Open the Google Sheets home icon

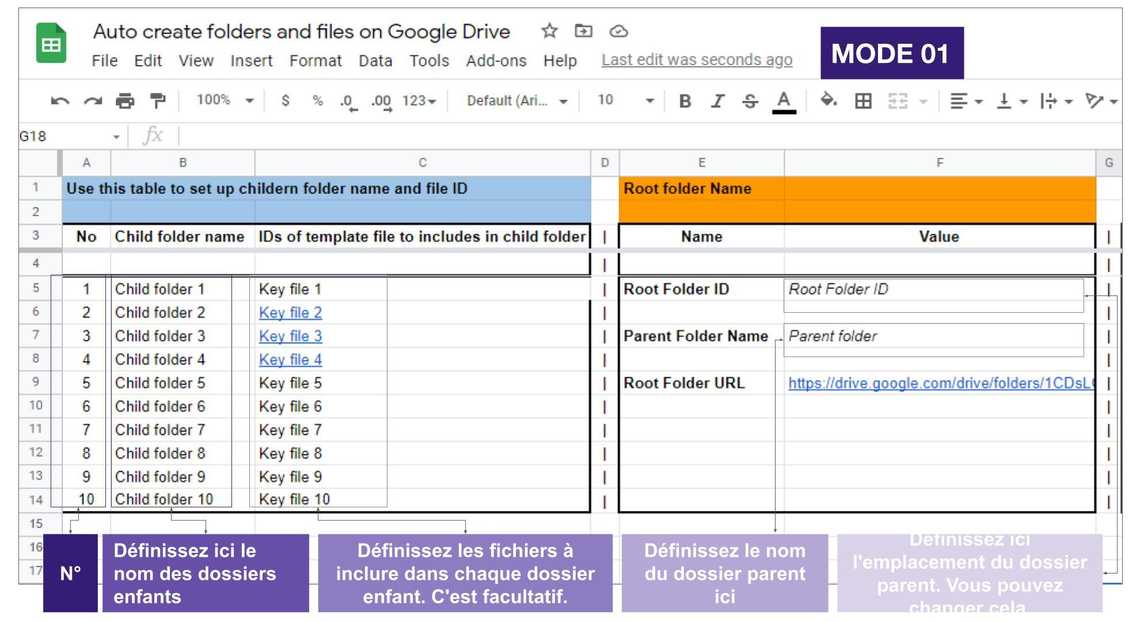(x=51, y=45)
